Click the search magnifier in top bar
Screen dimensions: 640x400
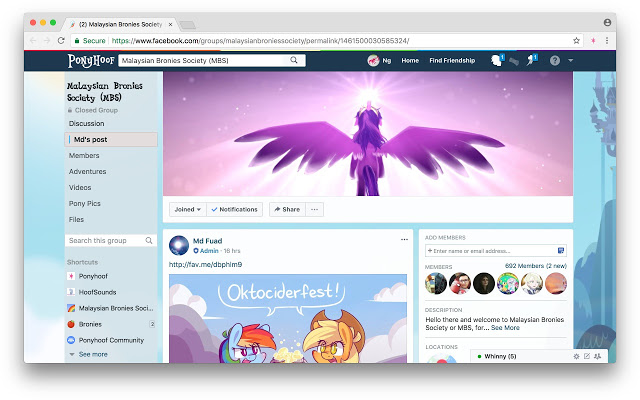[294, 60]
